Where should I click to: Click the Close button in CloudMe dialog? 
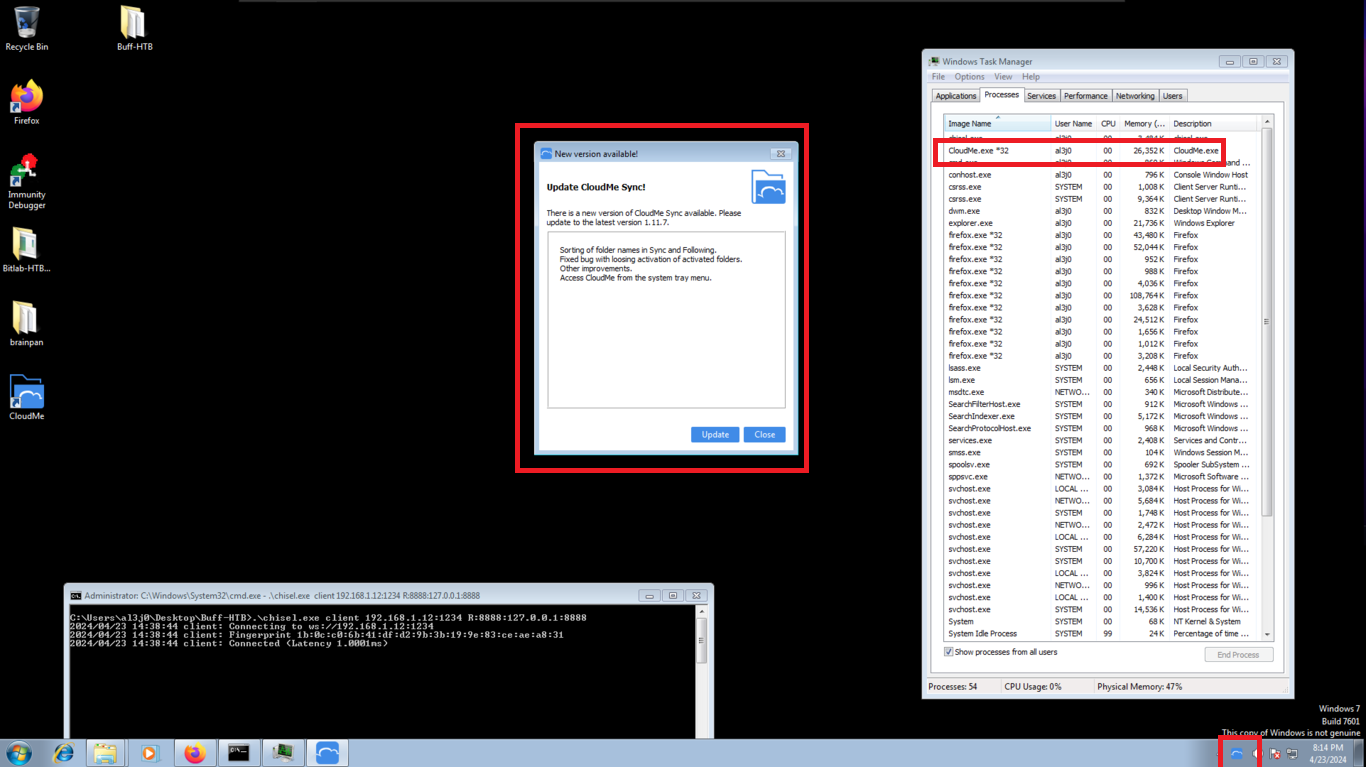(765, 434)
